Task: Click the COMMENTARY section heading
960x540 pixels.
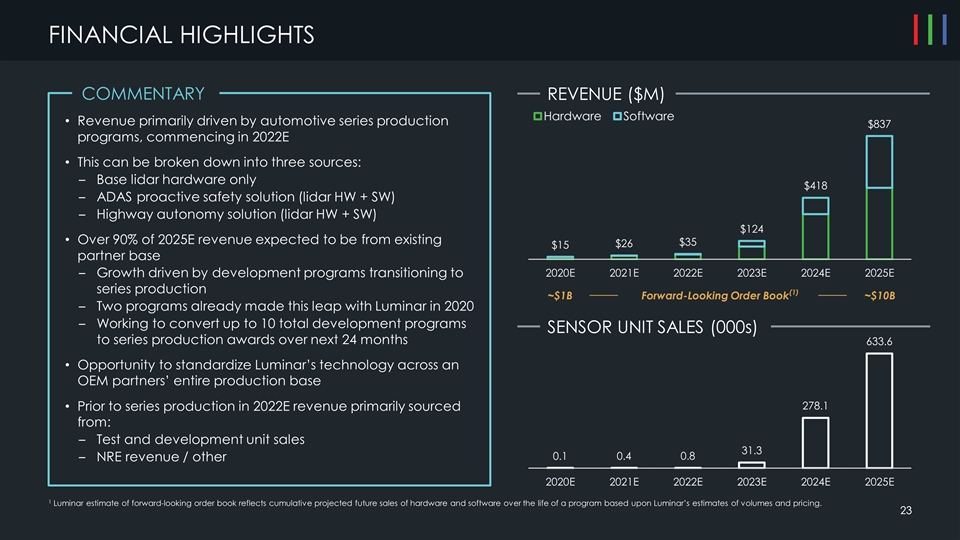Action: 143,94
